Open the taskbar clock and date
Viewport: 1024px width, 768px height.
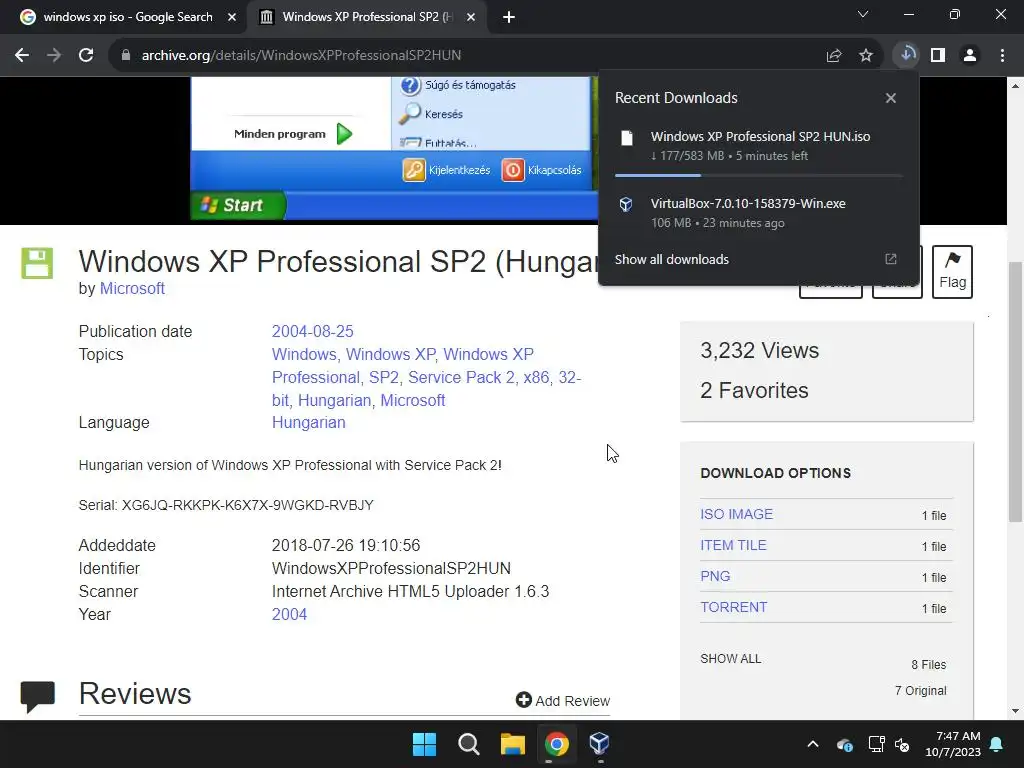(x=953, y=744)
